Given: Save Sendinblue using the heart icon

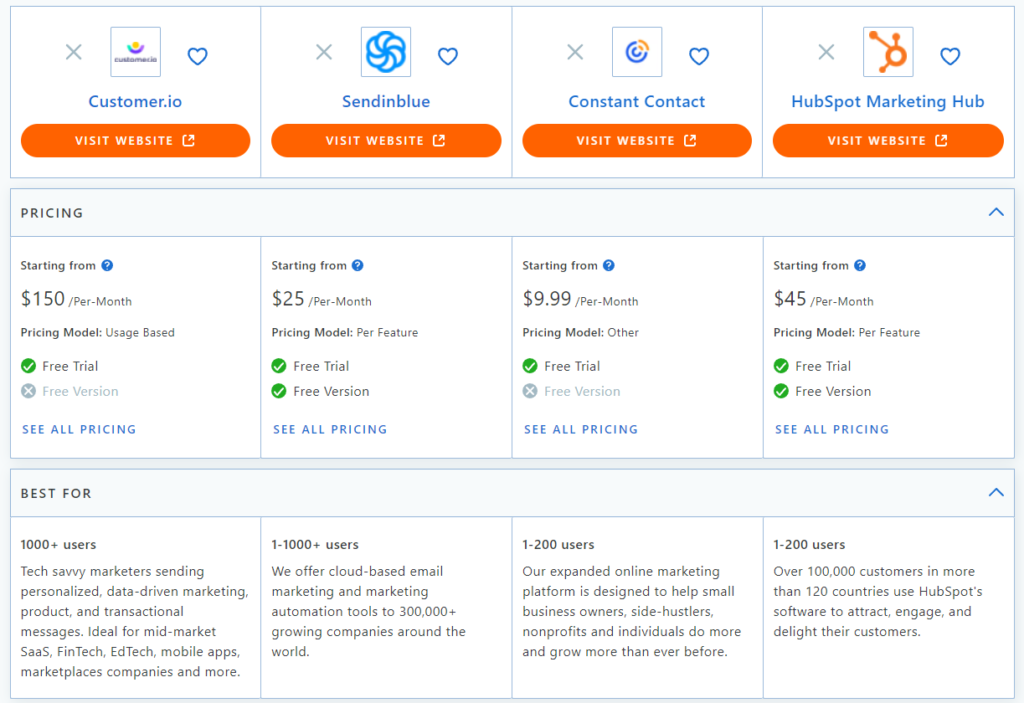Looking at the screenshot, I should 448,56.
